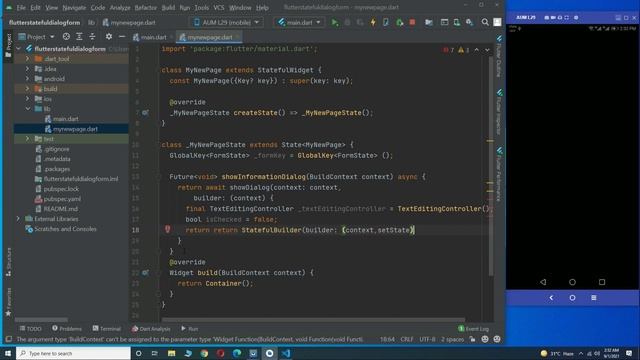This screenshot has height=360, width=640.
Task: Open Search Everywhere magnifier icon
Action: pyautogui.click(x=485, y=22)
